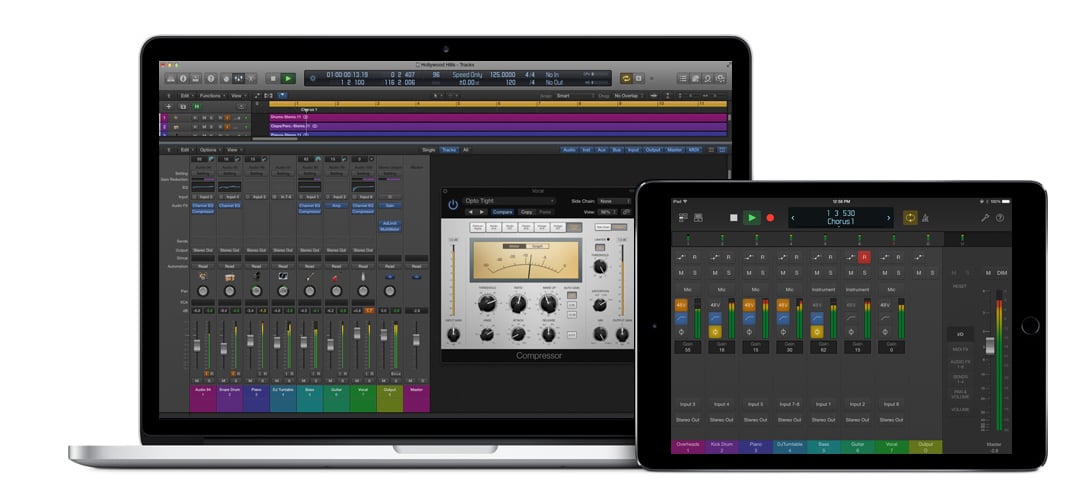
Task: Click the Compare button in Compressor window
Action: click(x=502, y=212)
